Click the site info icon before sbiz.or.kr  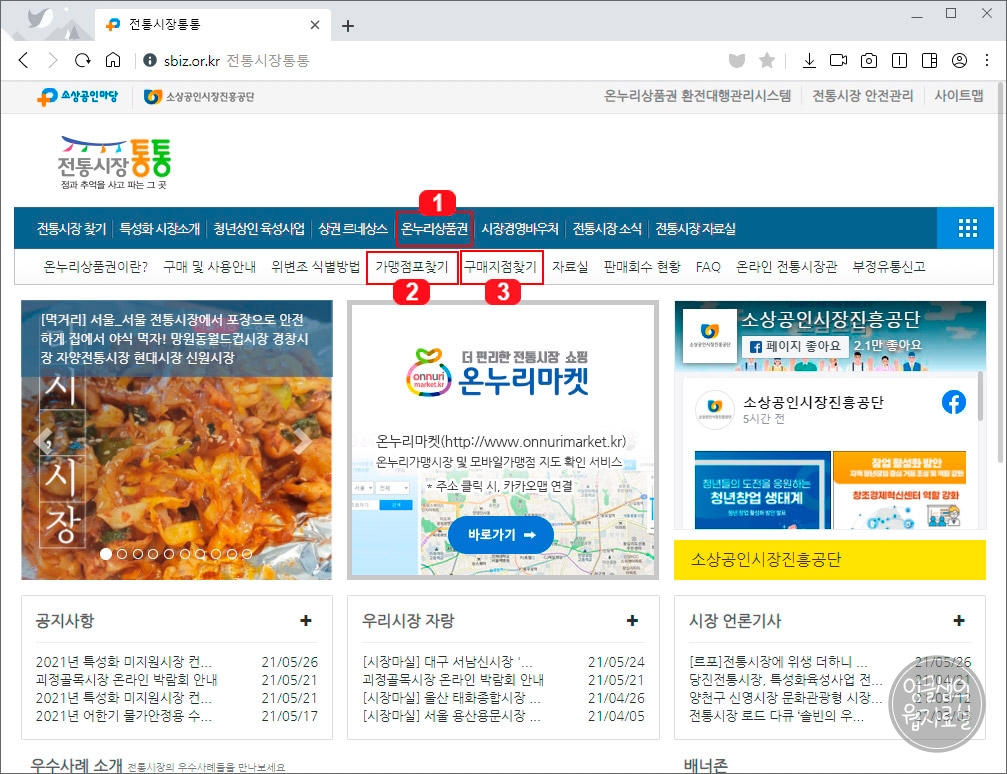tap(150, 60)
